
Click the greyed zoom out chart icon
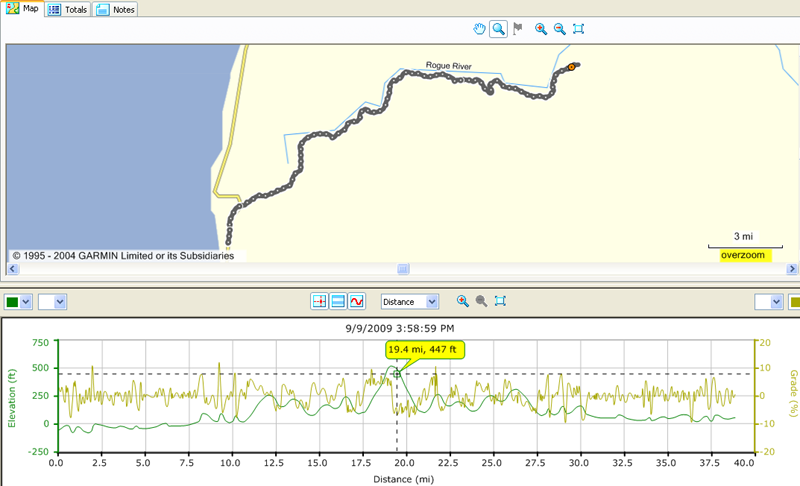coord(481,301)
